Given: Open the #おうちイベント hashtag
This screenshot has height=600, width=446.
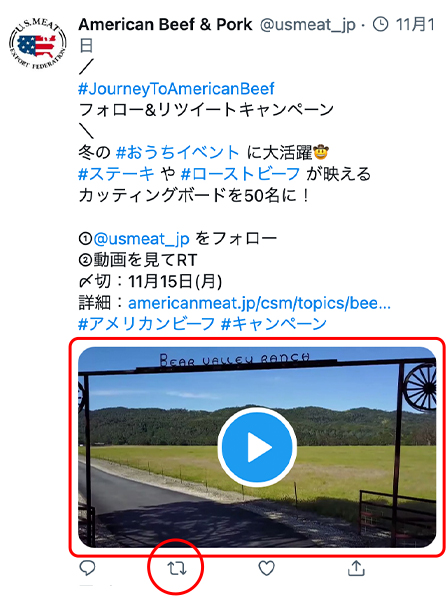Looking at the screenshot, I should (x=177, y=153).
